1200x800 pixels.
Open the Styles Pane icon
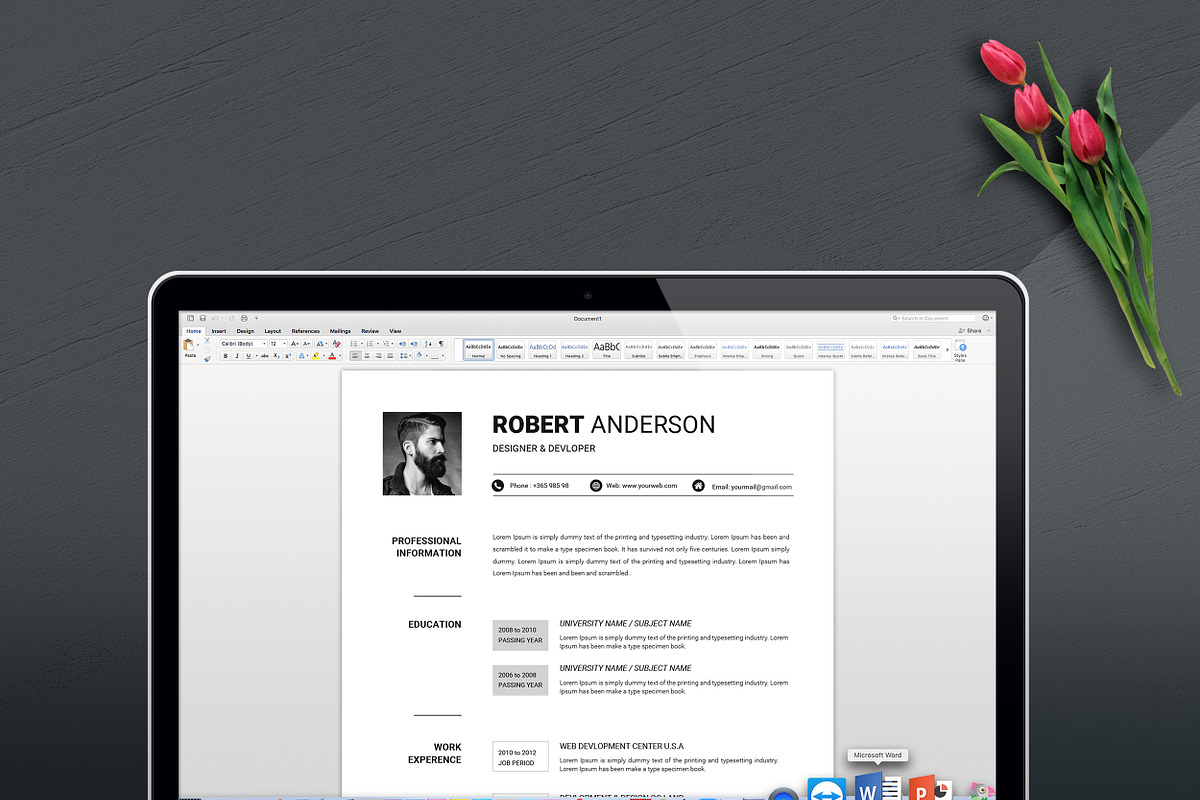960,350
